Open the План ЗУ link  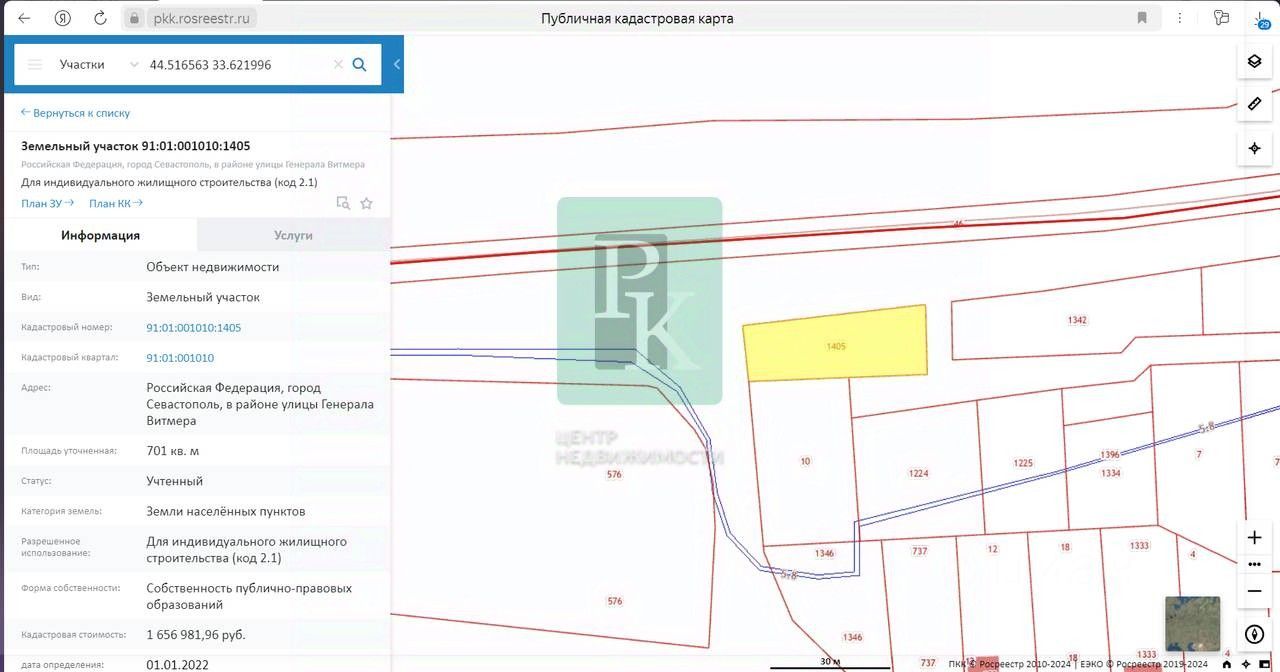tap(47, 203)
